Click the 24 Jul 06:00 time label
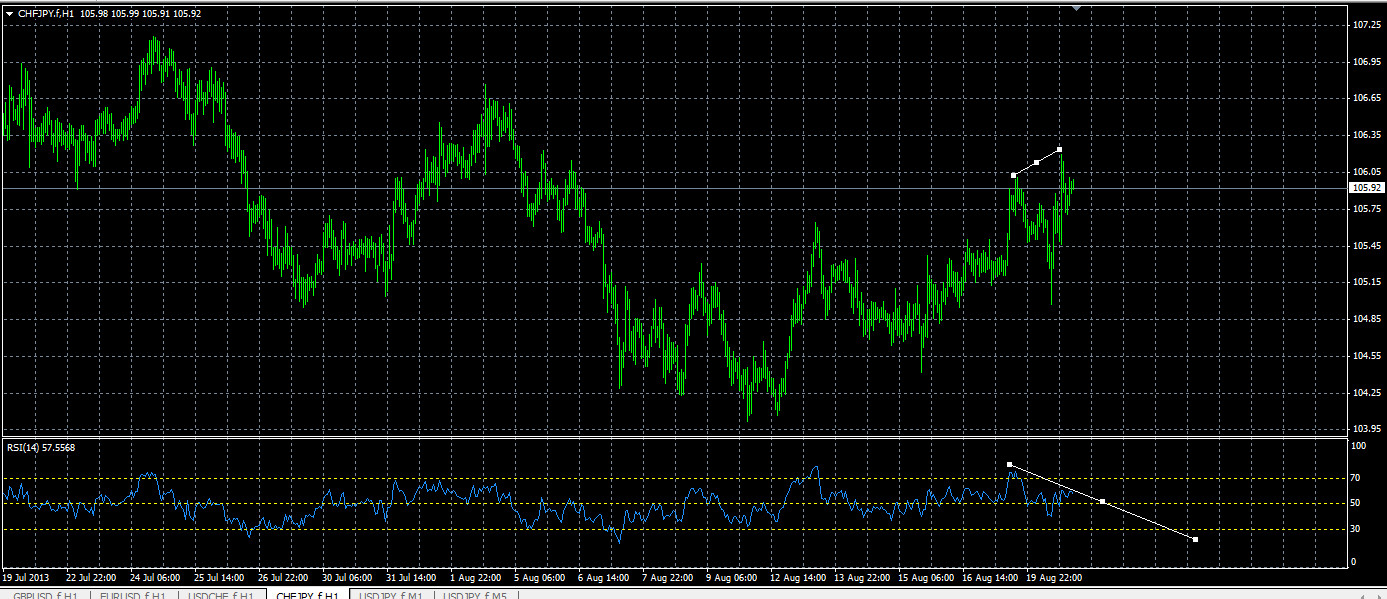This screenshot has height=599, width=1387. [x=155, y=577]
